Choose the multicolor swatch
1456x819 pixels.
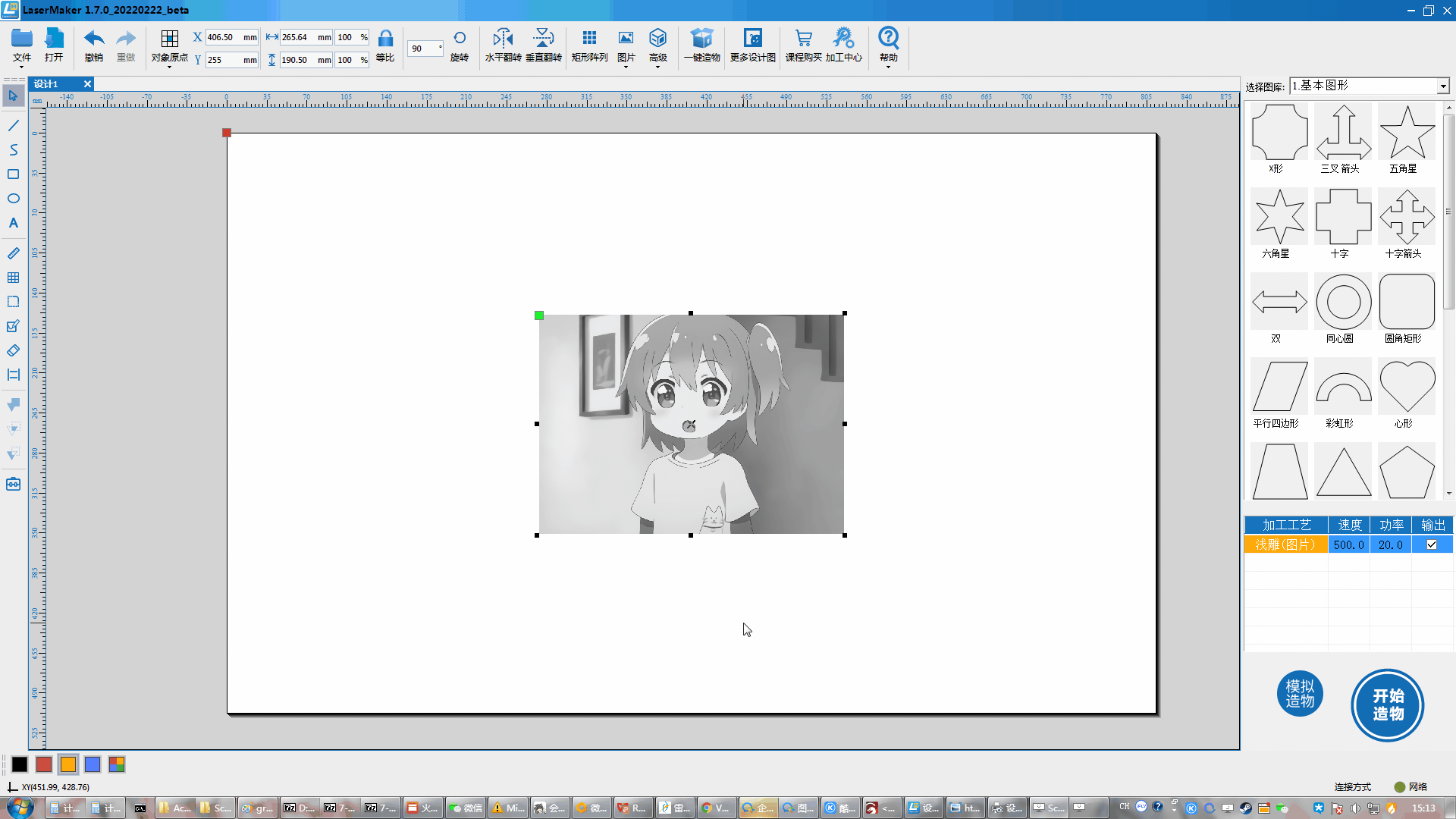[117, 764]
